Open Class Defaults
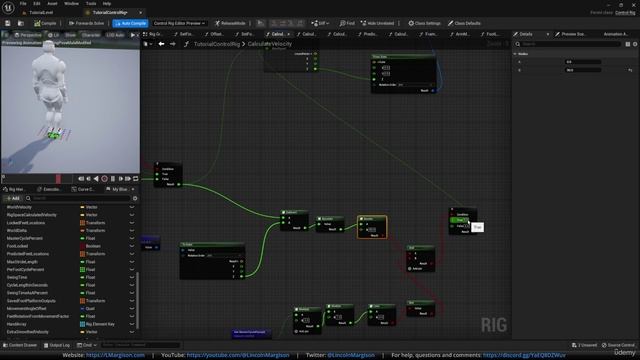Image resolution: width=640 pixels, height=360 pixels. [464, 23]
